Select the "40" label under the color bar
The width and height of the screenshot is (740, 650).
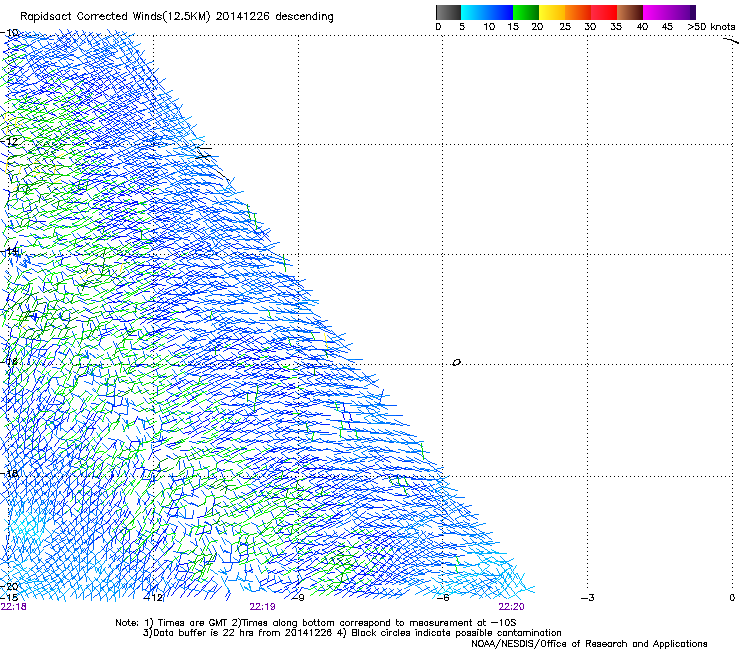pos(642,27)
